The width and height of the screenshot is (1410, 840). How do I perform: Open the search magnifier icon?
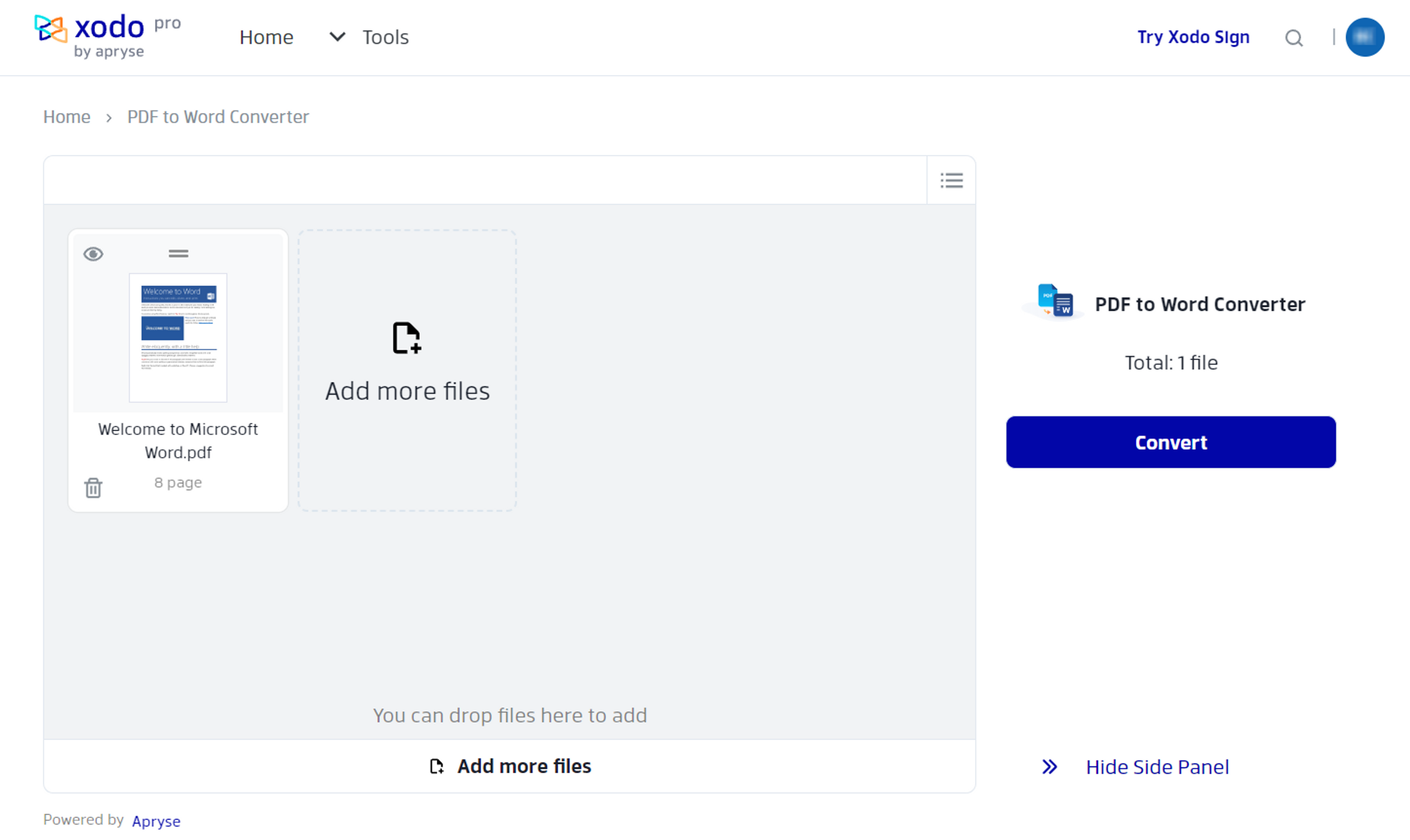pos(1293,38)
